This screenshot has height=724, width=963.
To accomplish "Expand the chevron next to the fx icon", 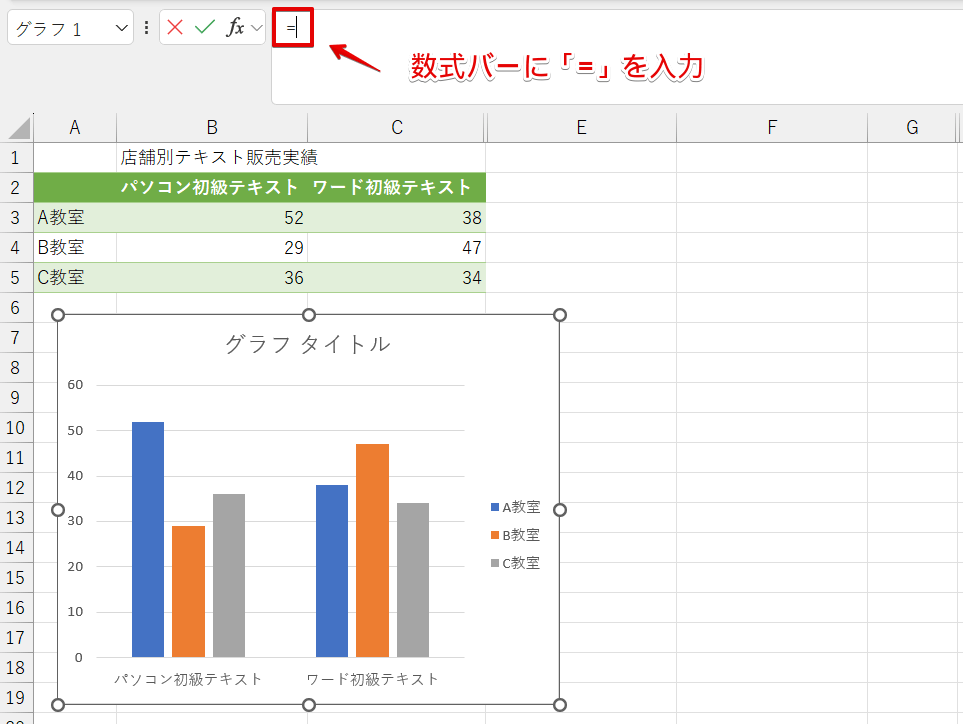I will (x=257, y=28).
